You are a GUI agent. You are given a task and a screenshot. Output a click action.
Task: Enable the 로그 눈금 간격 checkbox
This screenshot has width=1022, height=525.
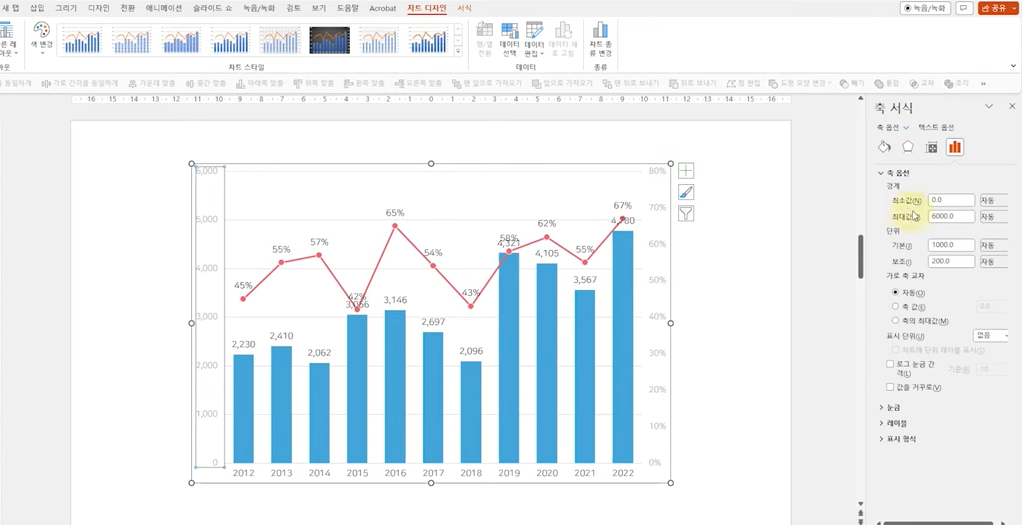pyautogui.click(x=890, y=364)
